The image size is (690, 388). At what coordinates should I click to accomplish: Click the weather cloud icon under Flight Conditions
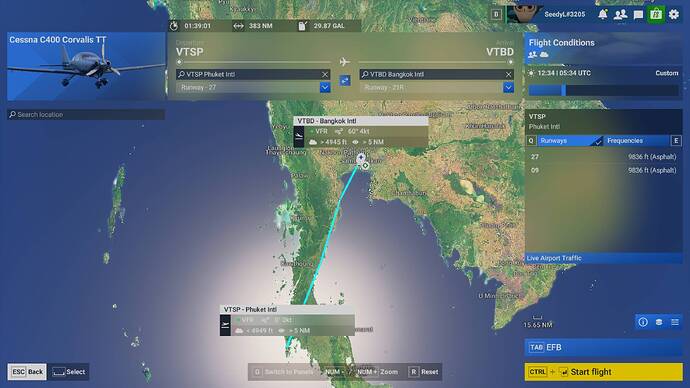pyautogui.click(x=544, y=55)
